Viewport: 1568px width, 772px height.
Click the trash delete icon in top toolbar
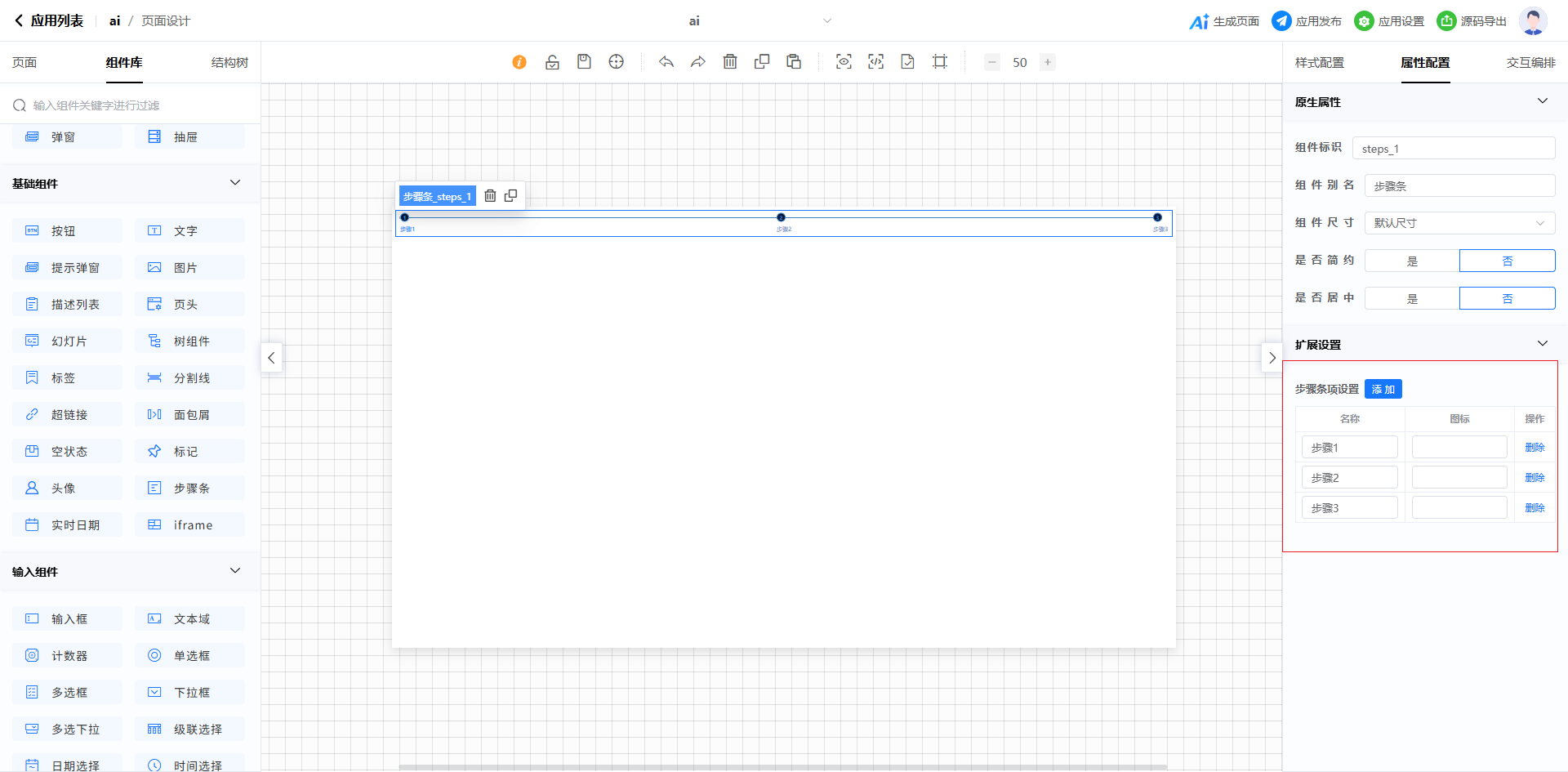pos(730,62)
